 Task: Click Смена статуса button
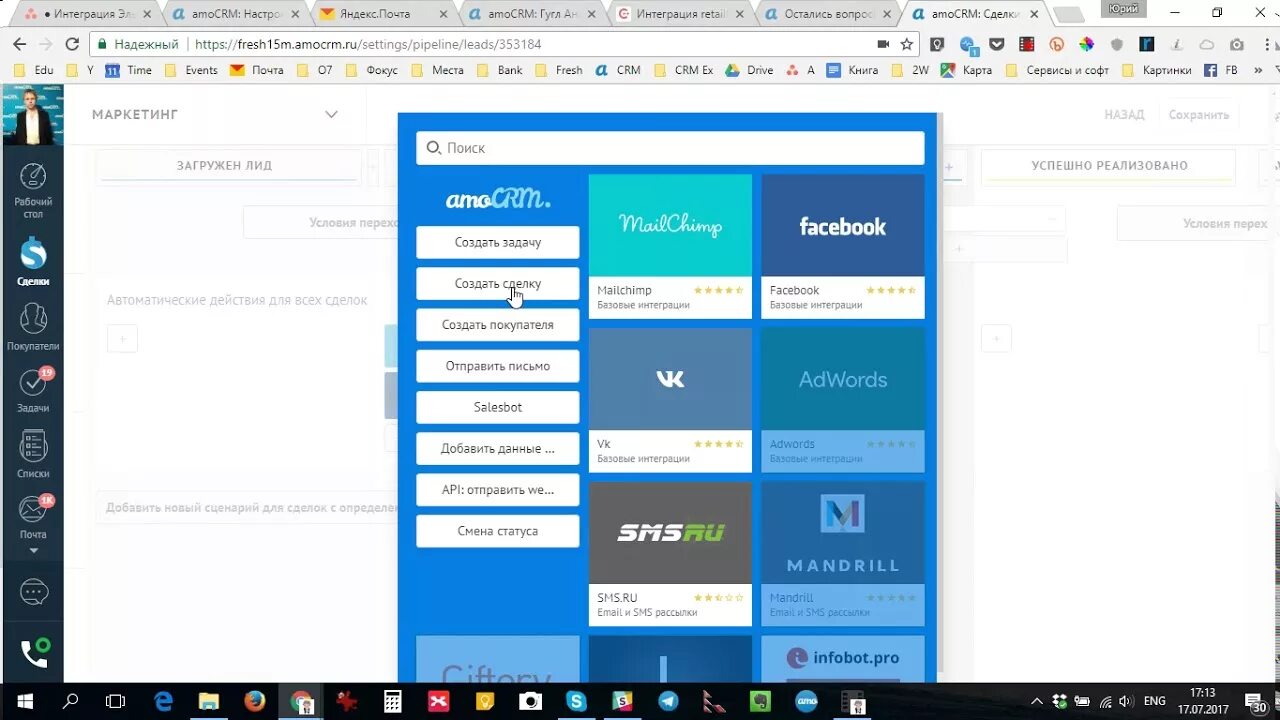pyautogui.click(x=497, y=531)
